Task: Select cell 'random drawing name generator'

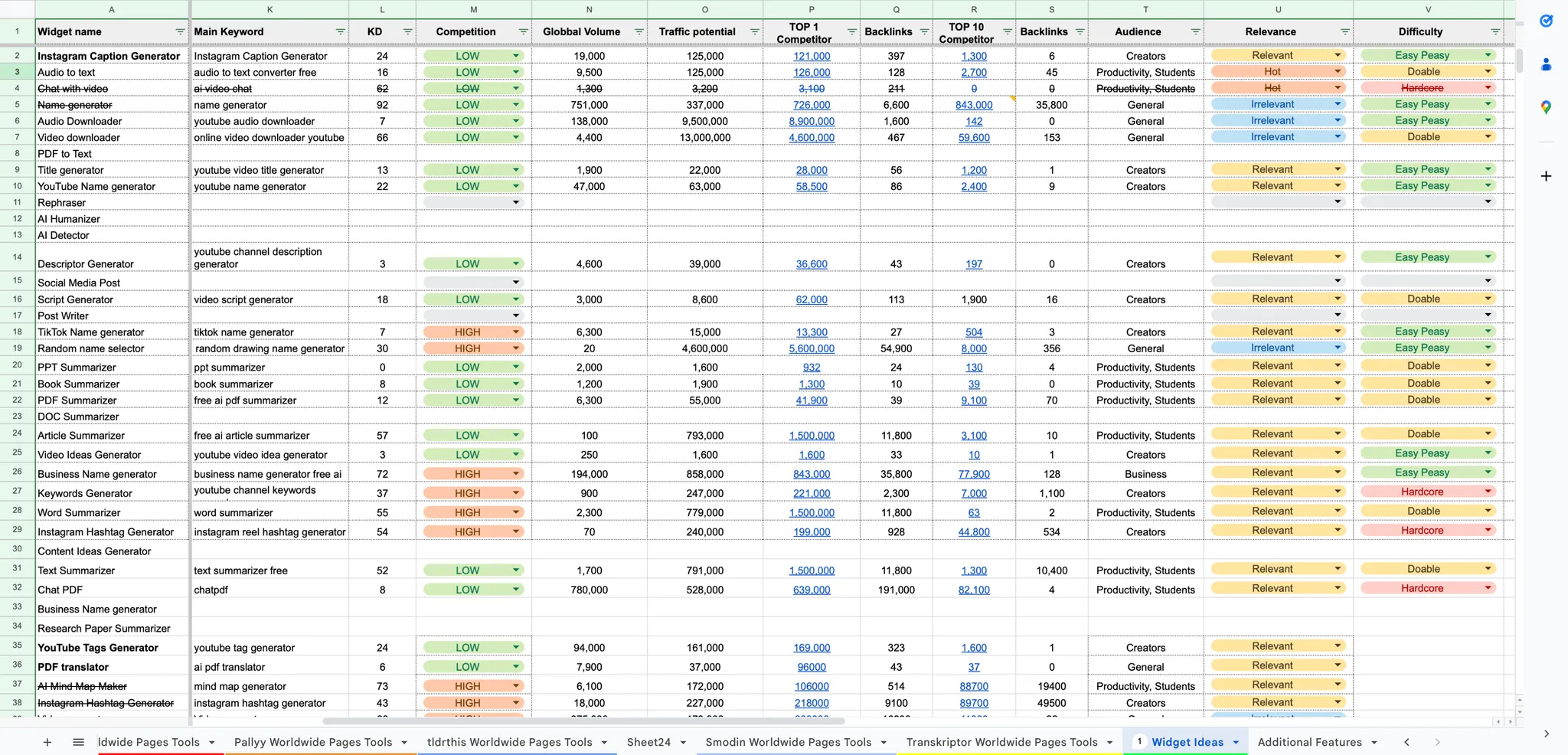Action: (x=269, y=348)
